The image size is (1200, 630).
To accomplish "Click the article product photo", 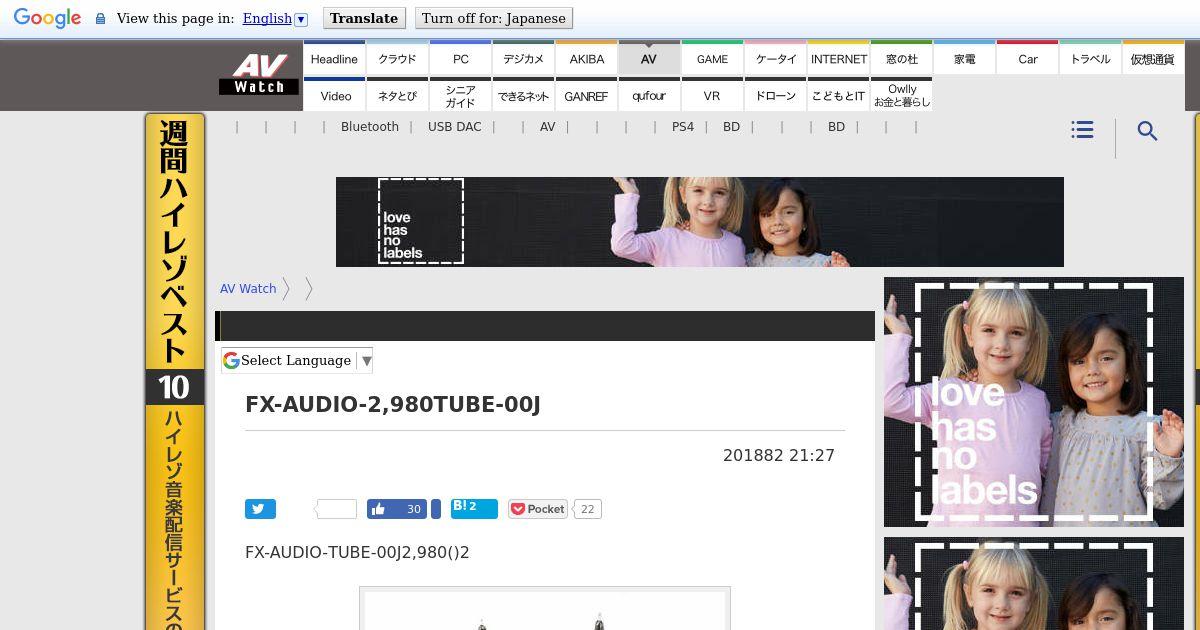I will tap(545, 608).
